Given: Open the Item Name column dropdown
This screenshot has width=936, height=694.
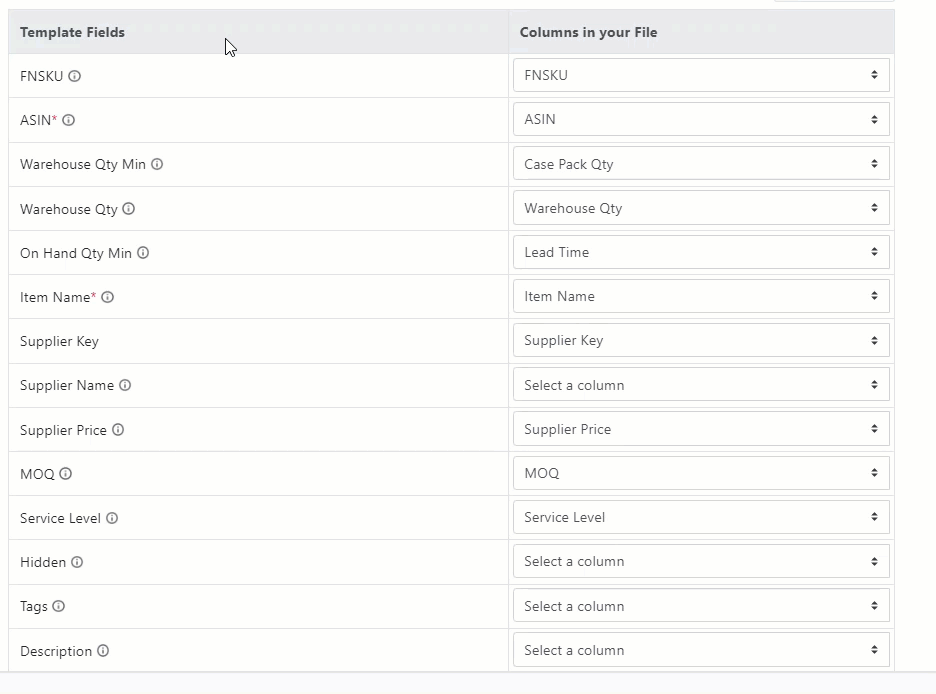Looking at the screenshot, I should [x=701, y=296].
